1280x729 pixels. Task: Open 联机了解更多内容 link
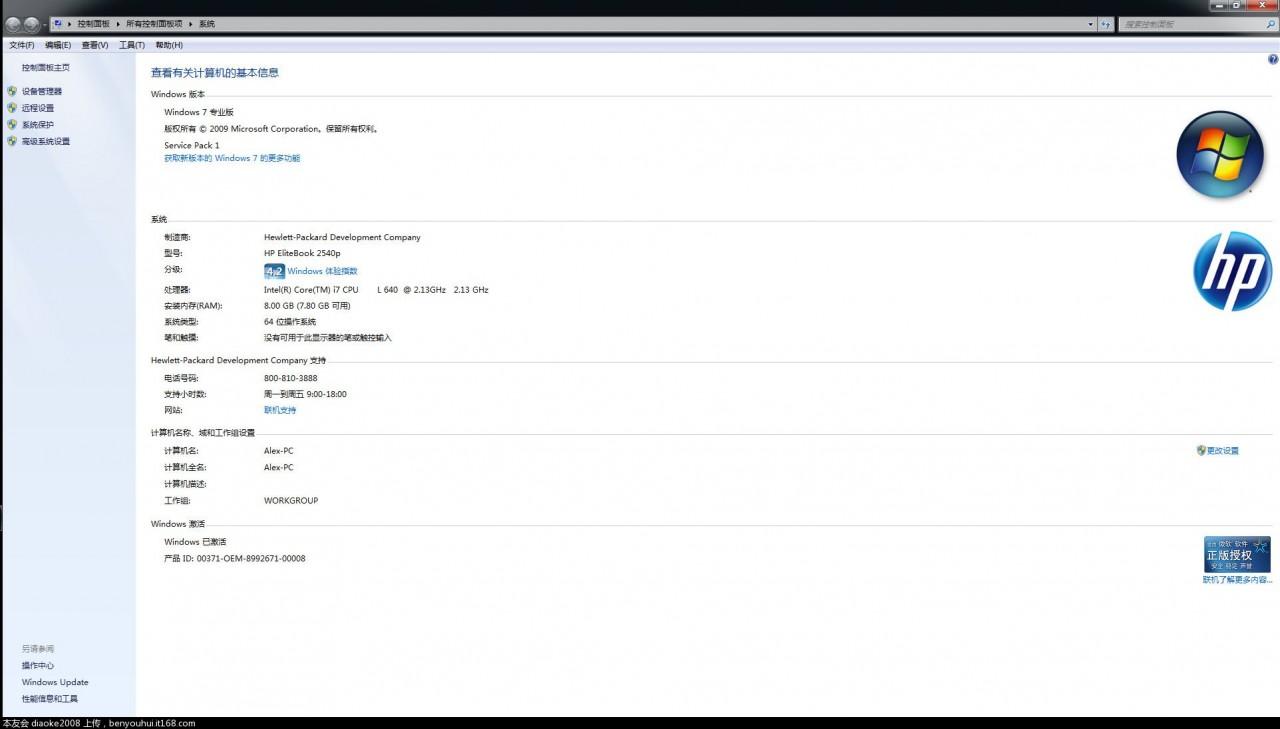click(1237, 580)
